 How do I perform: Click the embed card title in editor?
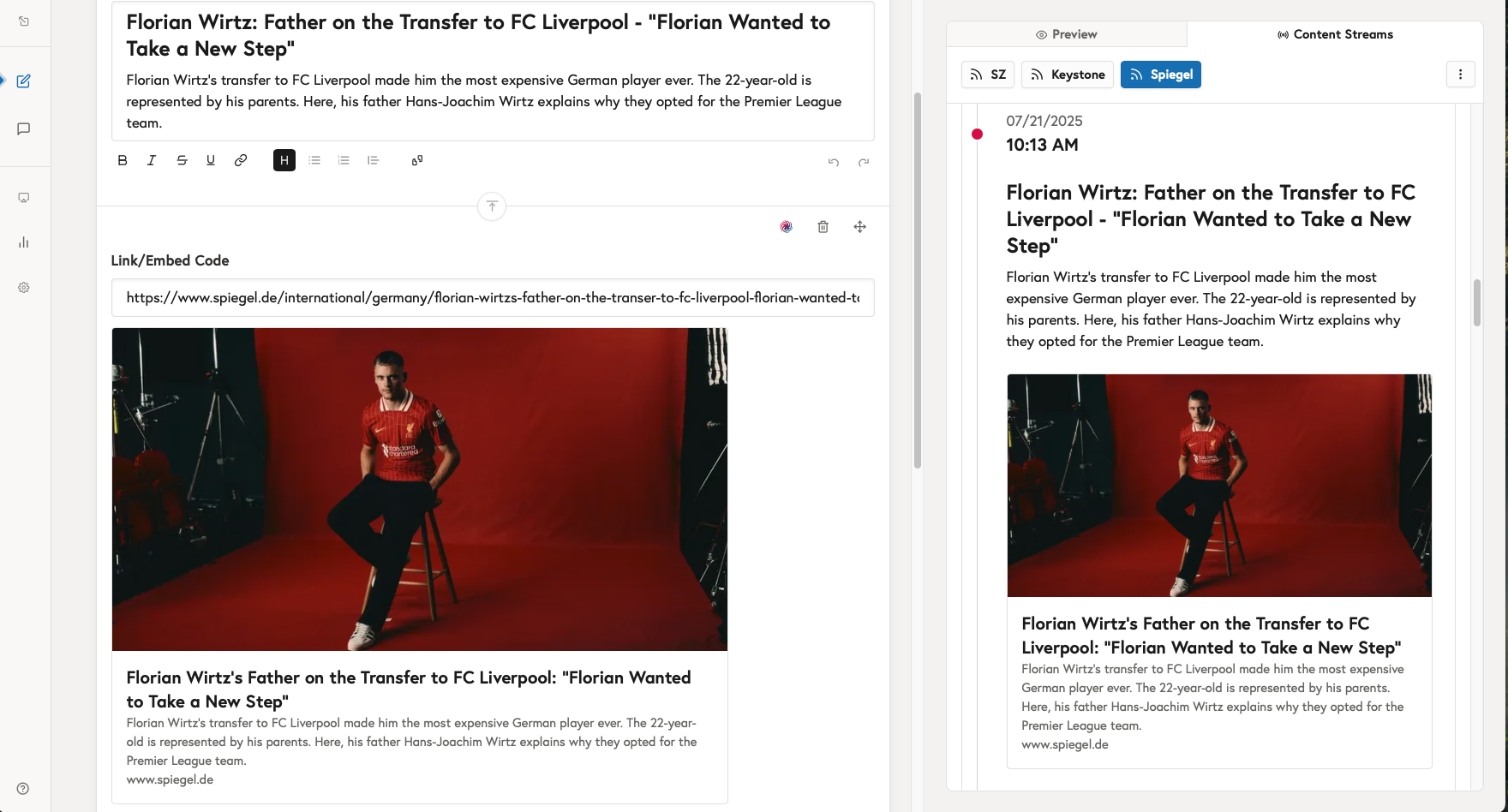[409, 690]
